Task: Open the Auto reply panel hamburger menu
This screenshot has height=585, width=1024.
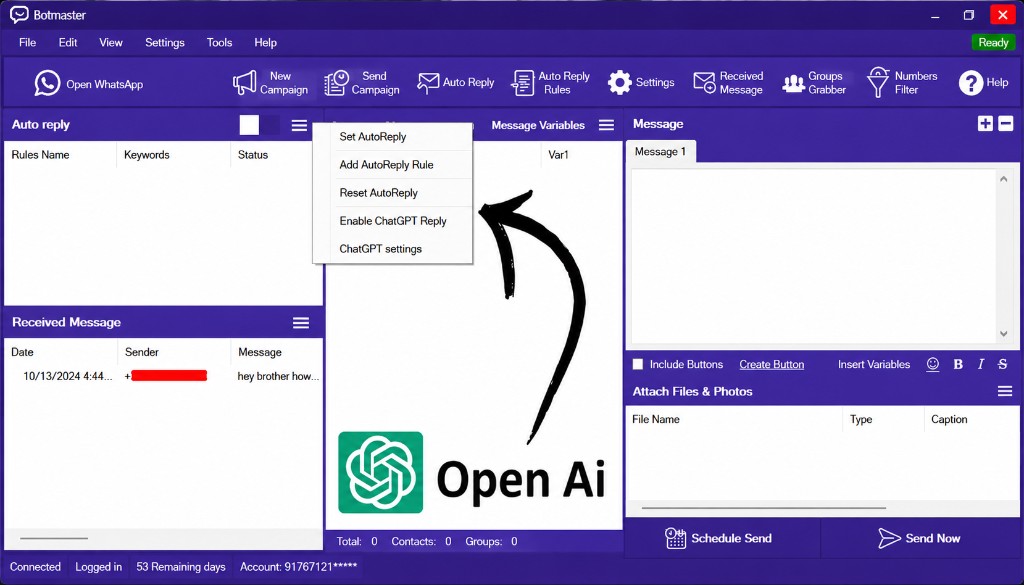Action: [x=299, y=125]
